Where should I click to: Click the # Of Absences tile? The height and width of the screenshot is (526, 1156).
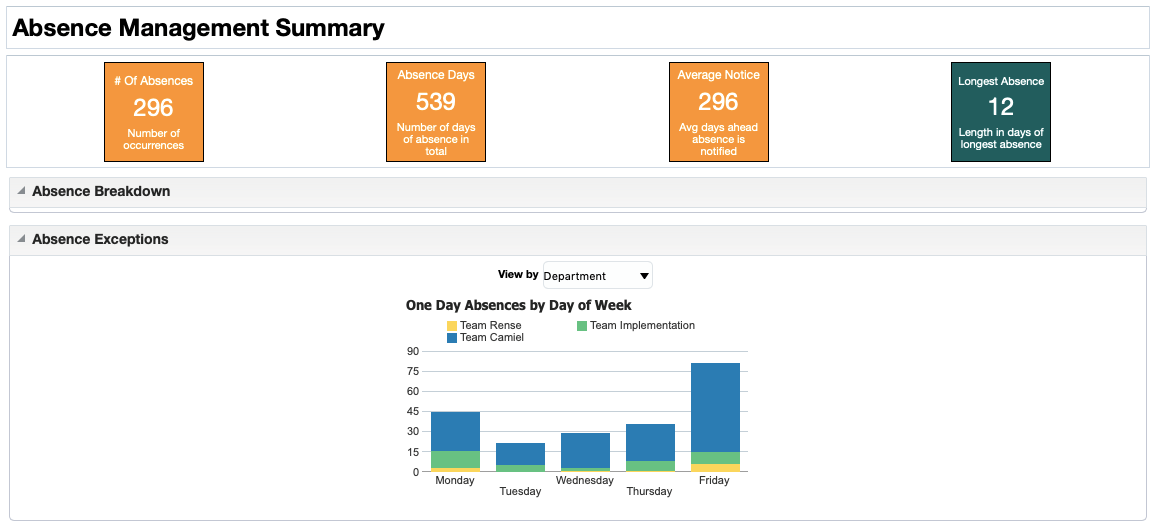(x=153, y=111)
